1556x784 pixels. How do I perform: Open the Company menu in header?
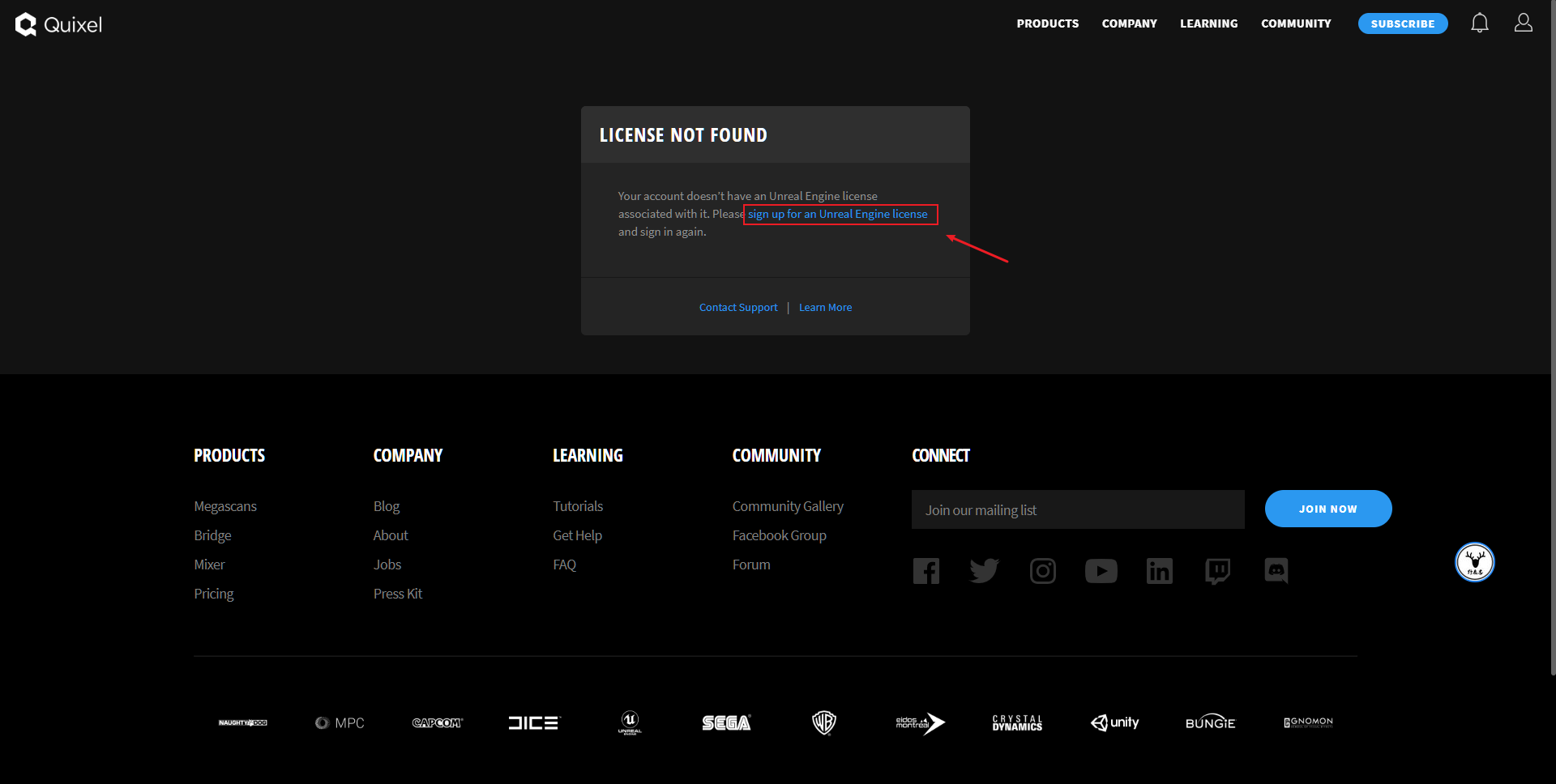(1130, 23)
